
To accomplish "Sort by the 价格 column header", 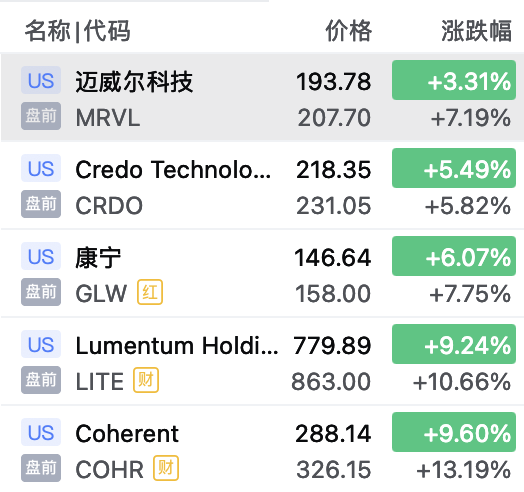I will pyautogui.click(x=348, y=31).
